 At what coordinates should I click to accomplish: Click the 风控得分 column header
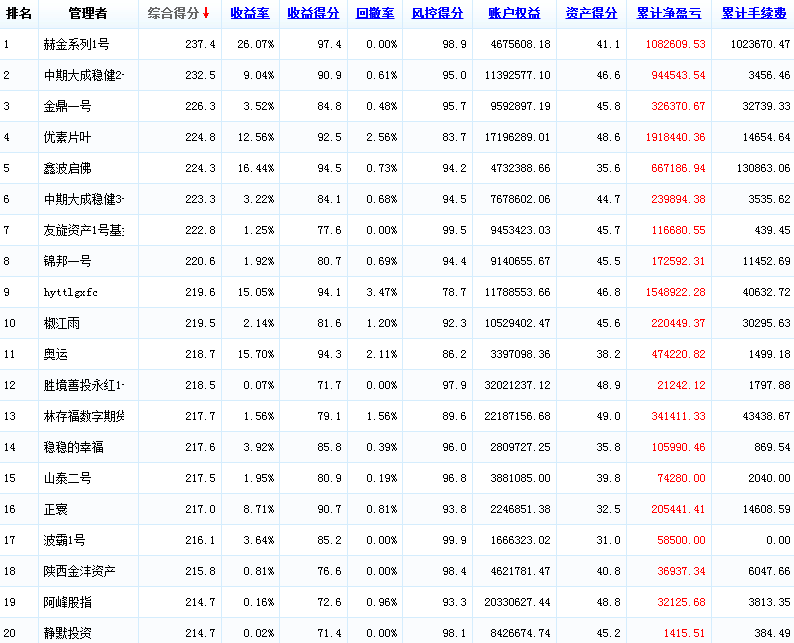(437, 13)
